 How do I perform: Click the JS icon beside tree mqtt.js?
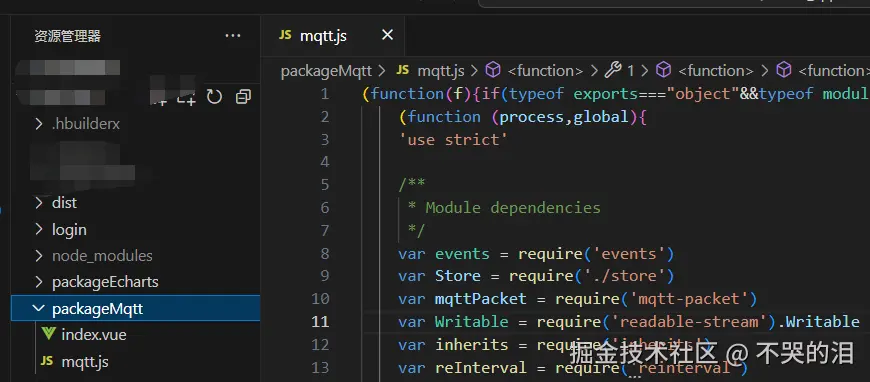pyautogui.click(x=48, y=361)
